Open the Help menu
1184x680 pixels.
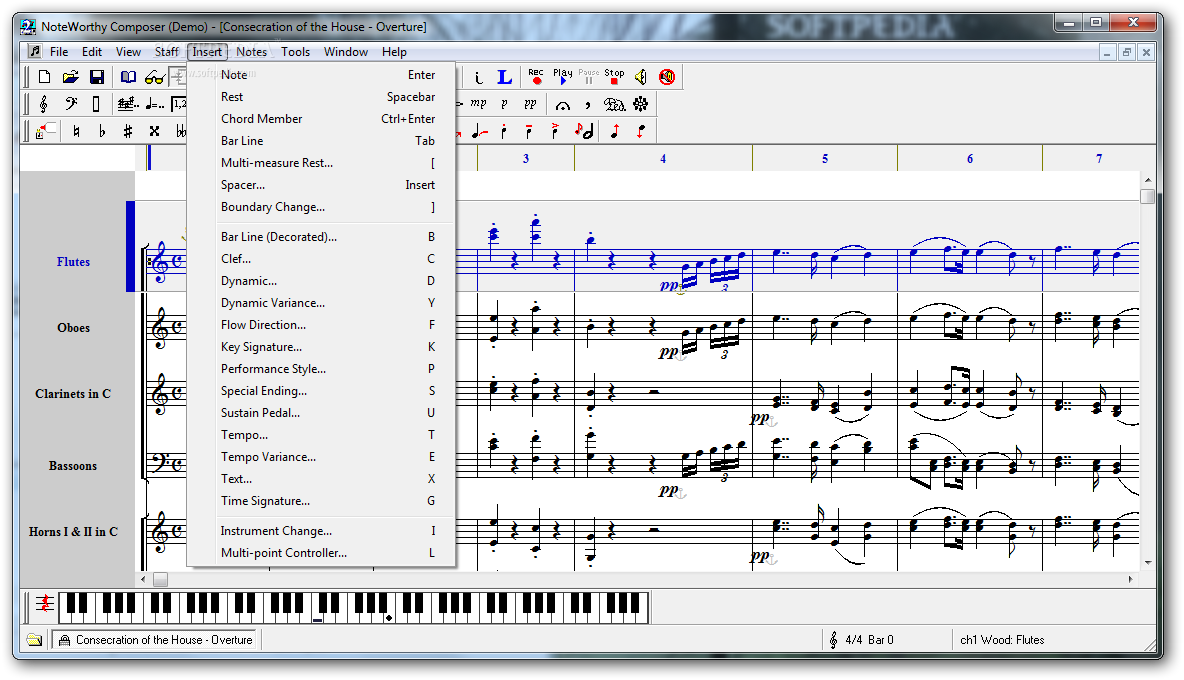[394, 51]
